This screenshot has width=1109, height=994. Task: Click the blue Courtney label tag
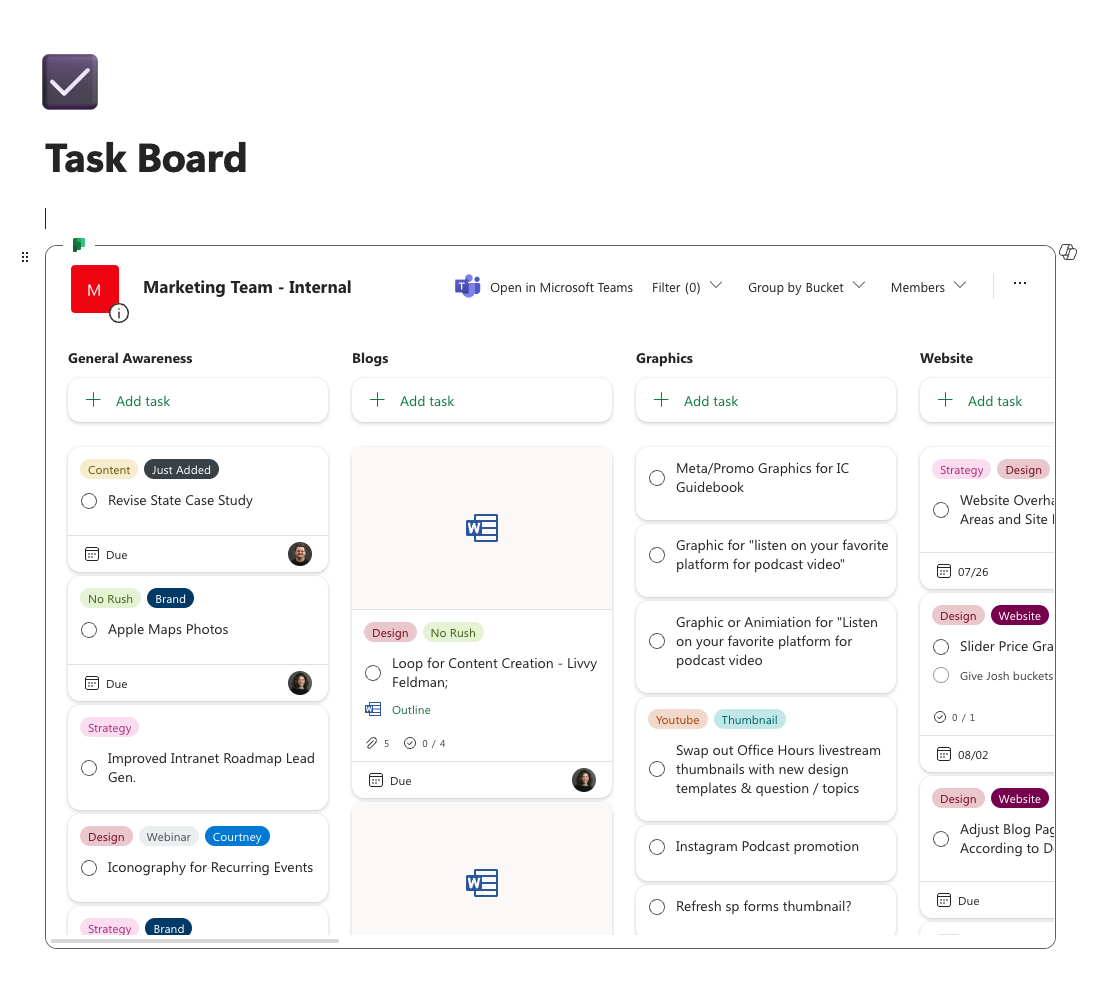(237, 837)
